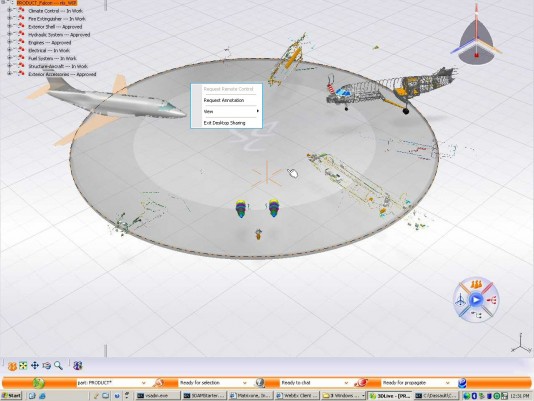534x401 pixels.
Task: Click the orange people icon in bottom toolbar
Action: (x=12, y=366)
